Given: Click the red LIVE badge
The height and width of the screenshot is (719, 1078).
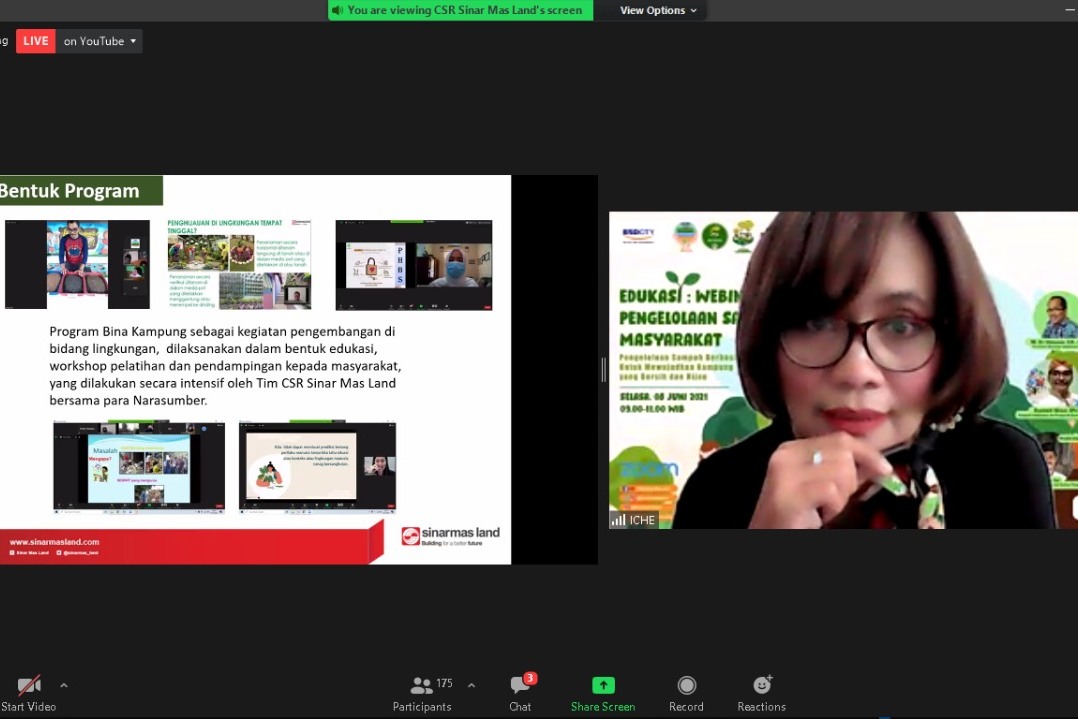Looking at the screenshot, I should click(x=35, y=41).
